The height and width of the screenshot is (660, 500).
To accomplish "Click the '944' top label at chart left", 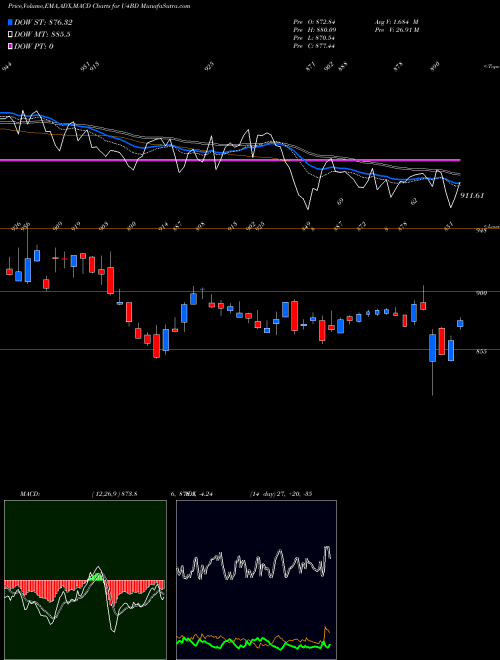I will (7, 66).
